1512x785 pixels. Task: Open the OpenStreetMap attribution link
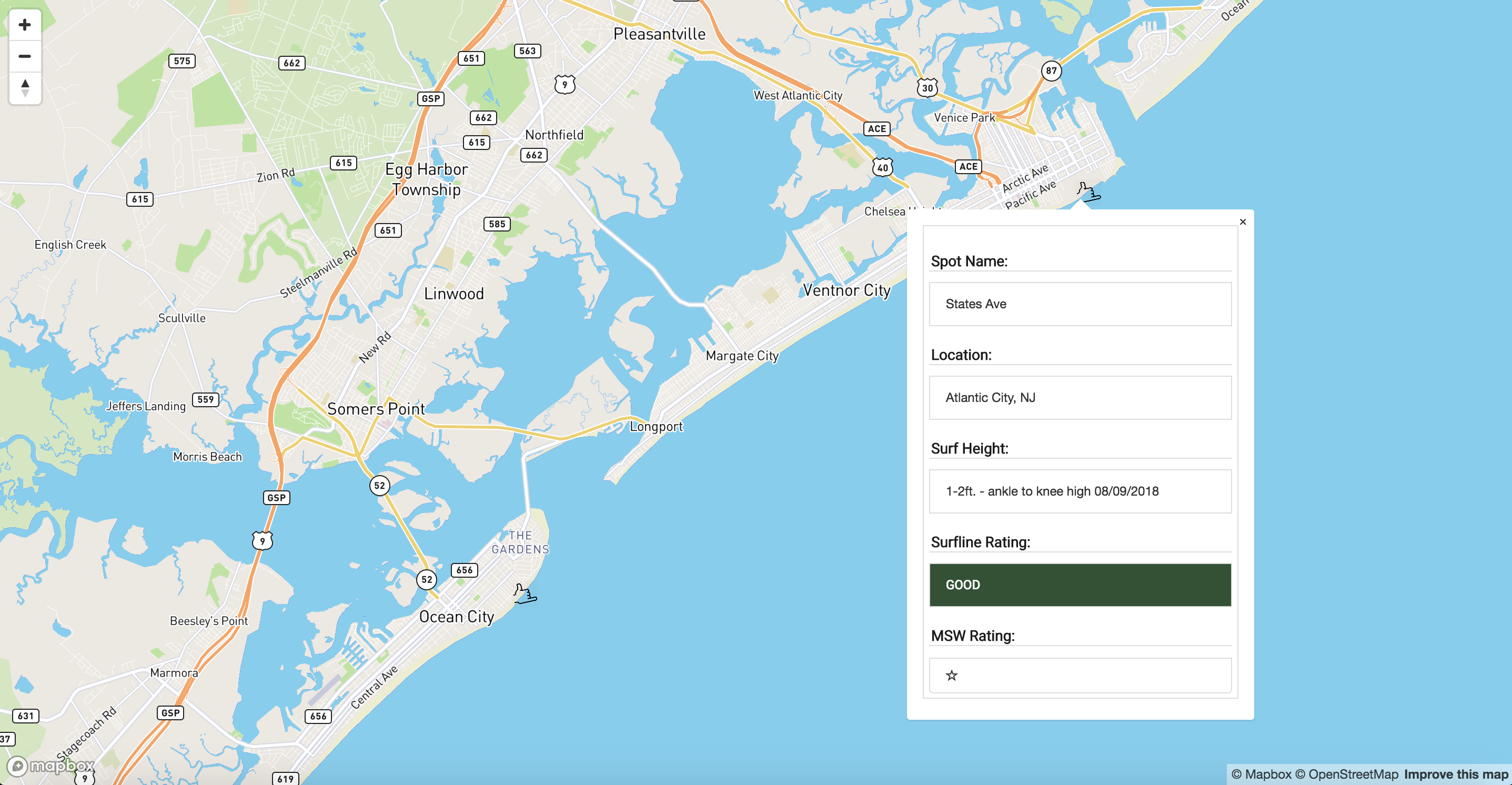coord(1346,774)
